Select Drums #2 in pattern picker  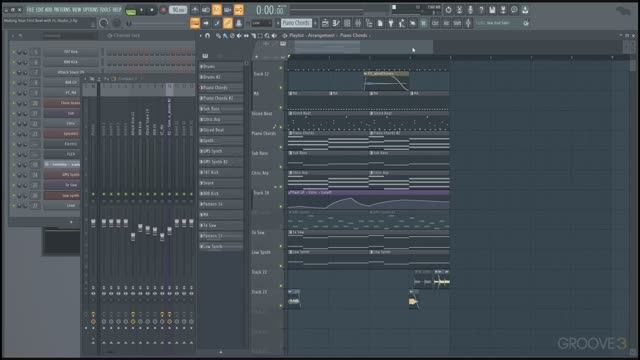(x=221, y=77)
